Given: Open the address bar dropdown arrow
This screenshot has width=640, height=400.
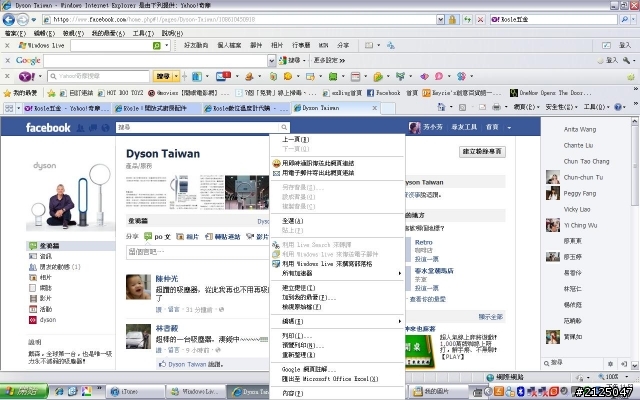Looking at the screenshot, I should click(440, 19).
